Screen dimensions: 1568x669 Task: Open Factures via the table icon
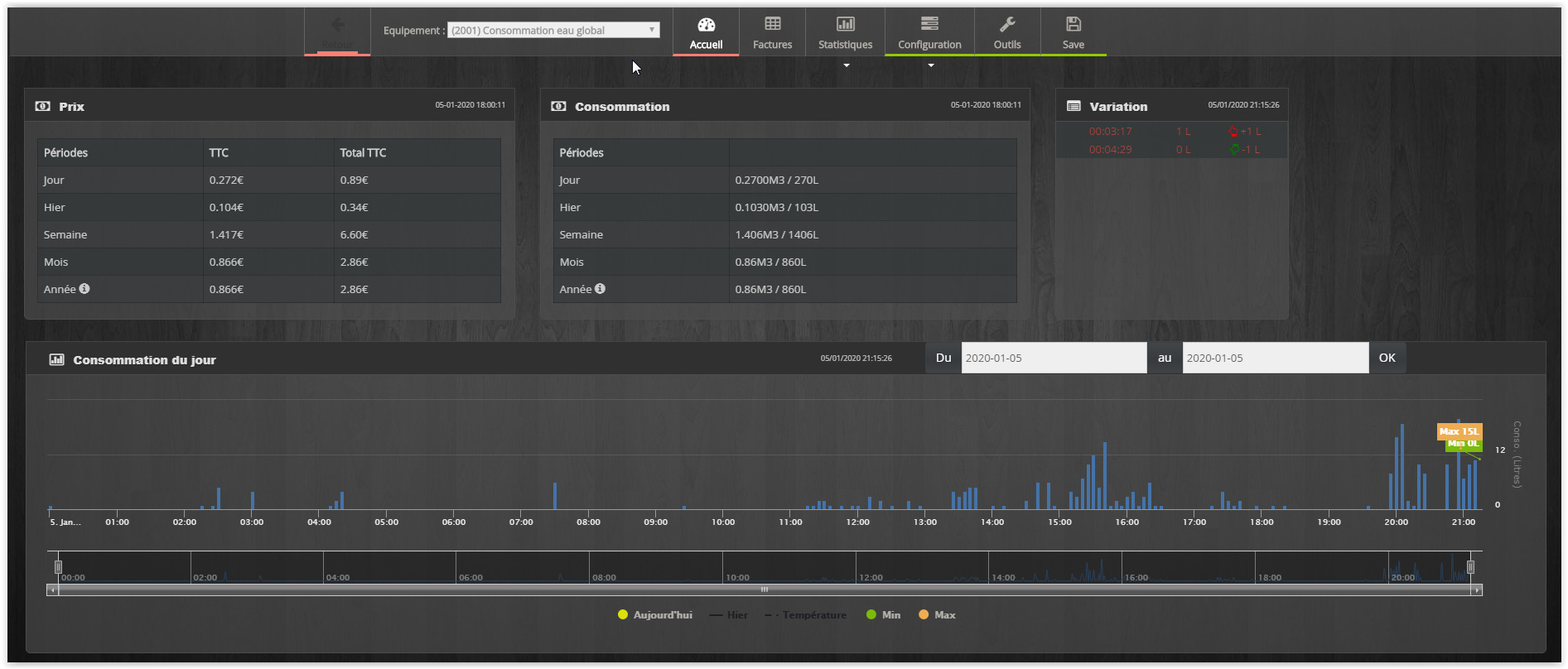[x=772, y=24]
